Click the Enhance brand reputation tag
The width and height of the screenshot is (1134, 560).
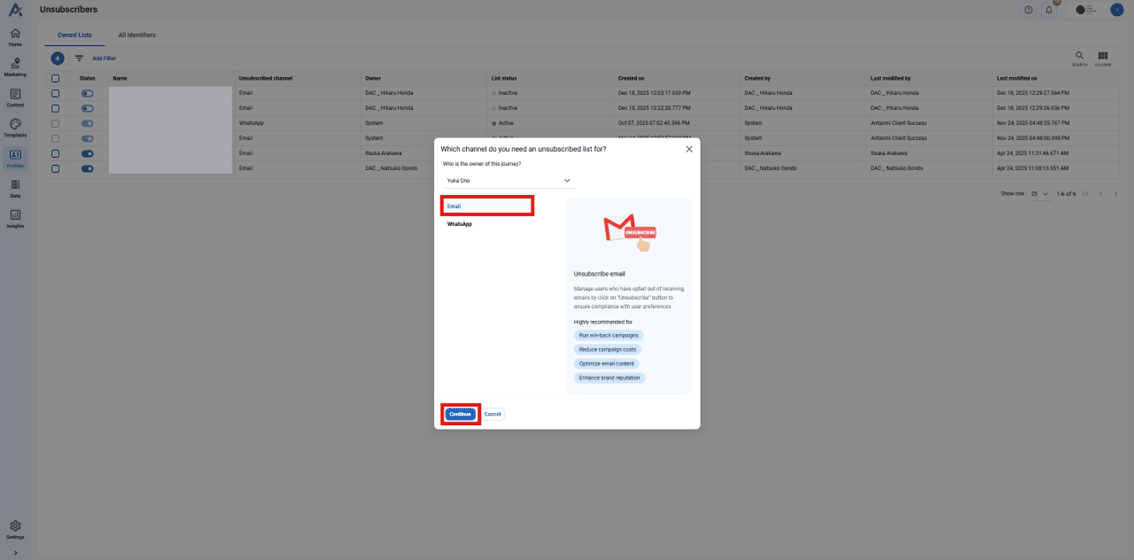(610, 378)
